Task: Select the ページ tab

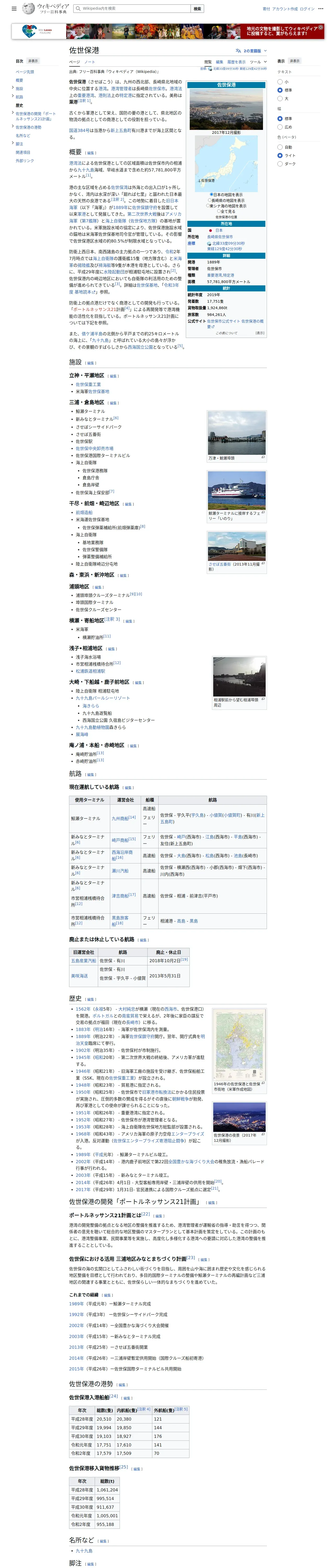Action: coord(74,62)
